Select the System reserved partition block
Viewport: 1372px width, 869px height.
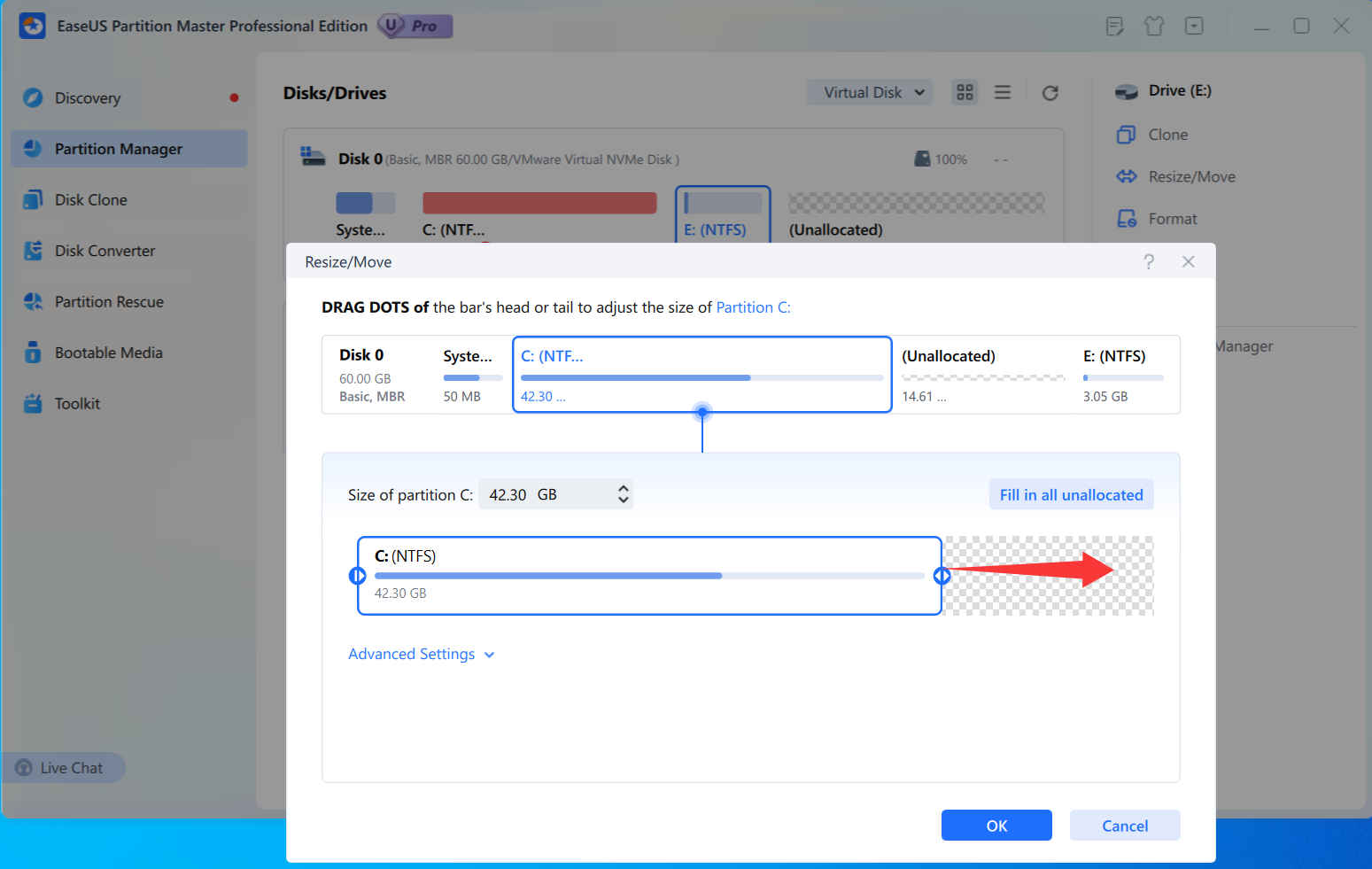coord(365,214)
